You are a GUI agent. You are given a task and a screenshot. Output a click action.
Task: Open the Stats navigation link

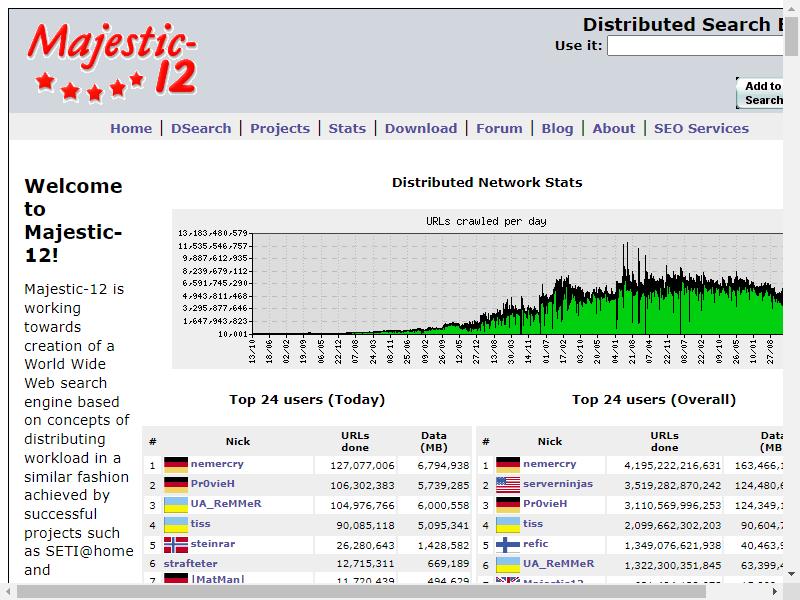point(347,129)
